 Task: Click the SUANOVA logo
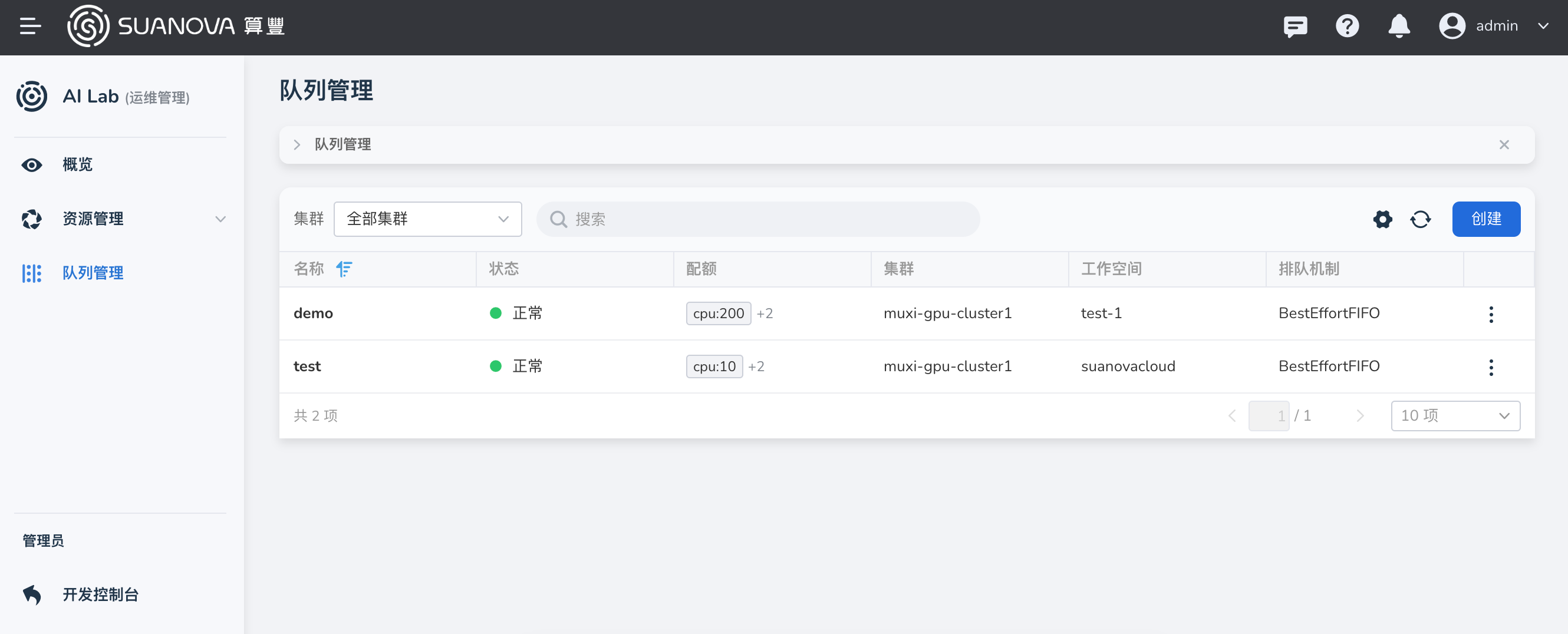click(x=176, y=26)
